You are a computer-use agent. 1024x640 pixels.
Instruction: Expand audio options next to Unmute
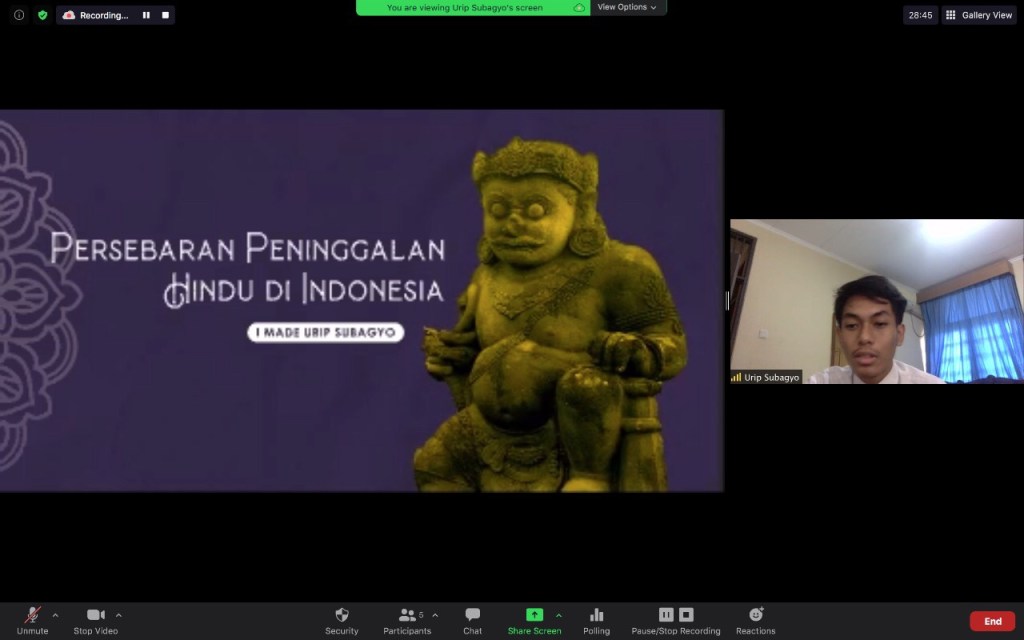tap(55, 615)
